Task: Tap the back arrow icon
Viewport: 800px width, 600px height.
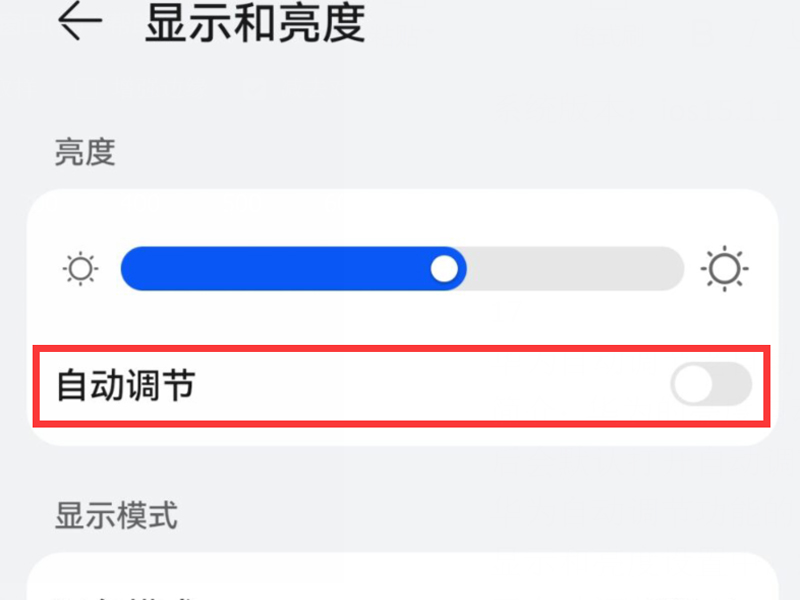Action: (80, 24)
